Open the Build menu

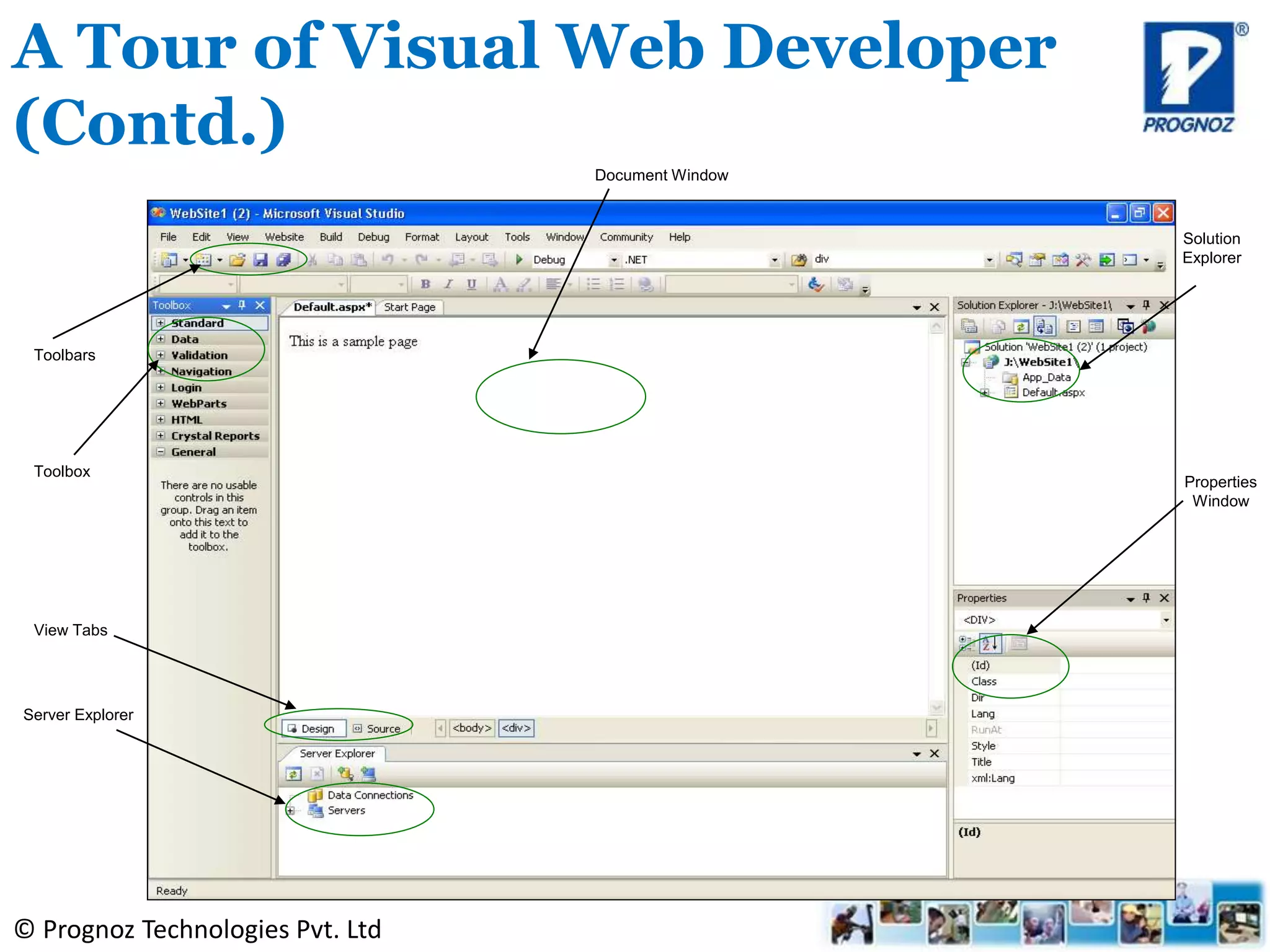(x=331, y=237)
